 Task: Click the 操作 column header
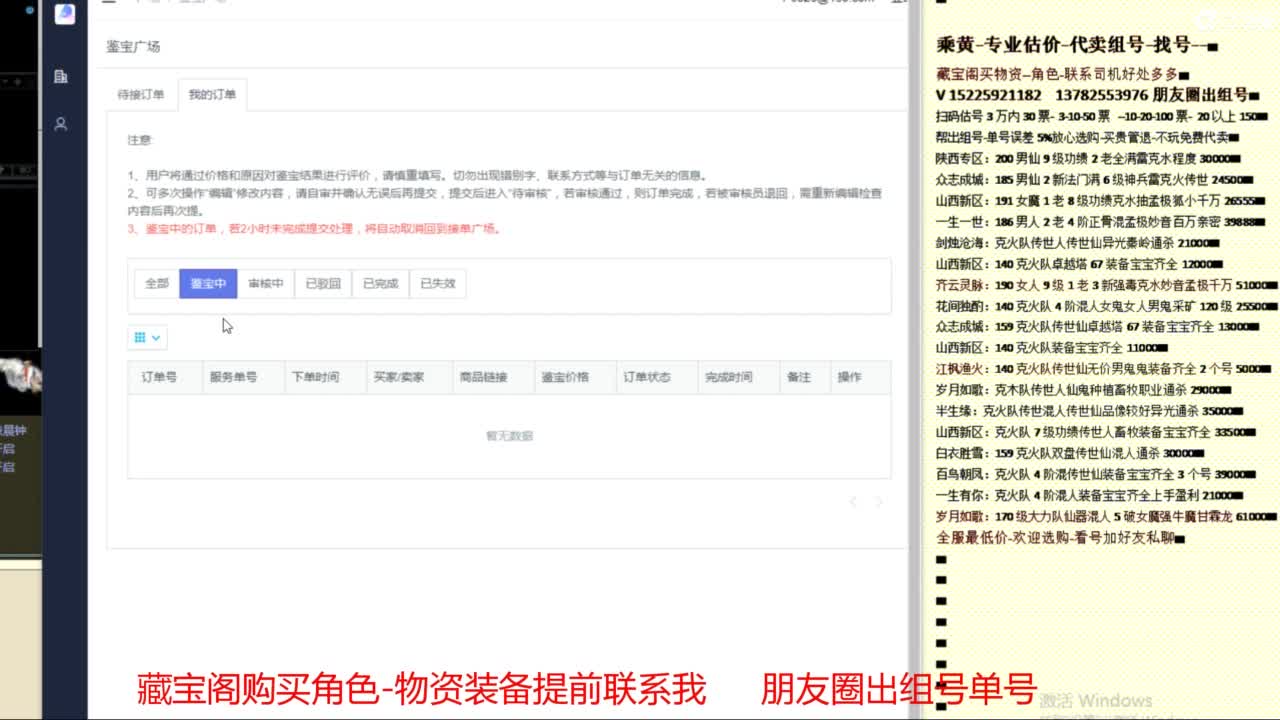click(x=849, y=377)
